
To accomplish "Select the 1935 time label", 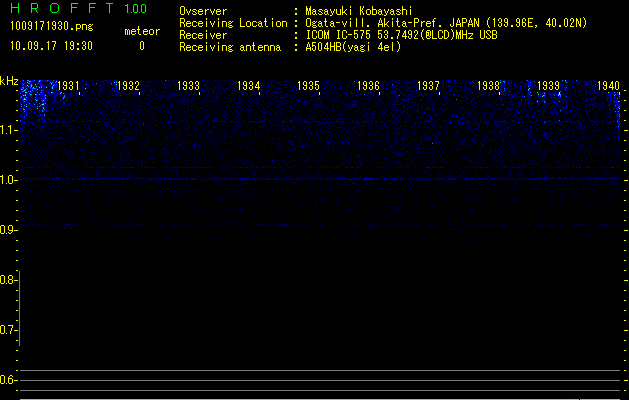I will click(308, 86).
